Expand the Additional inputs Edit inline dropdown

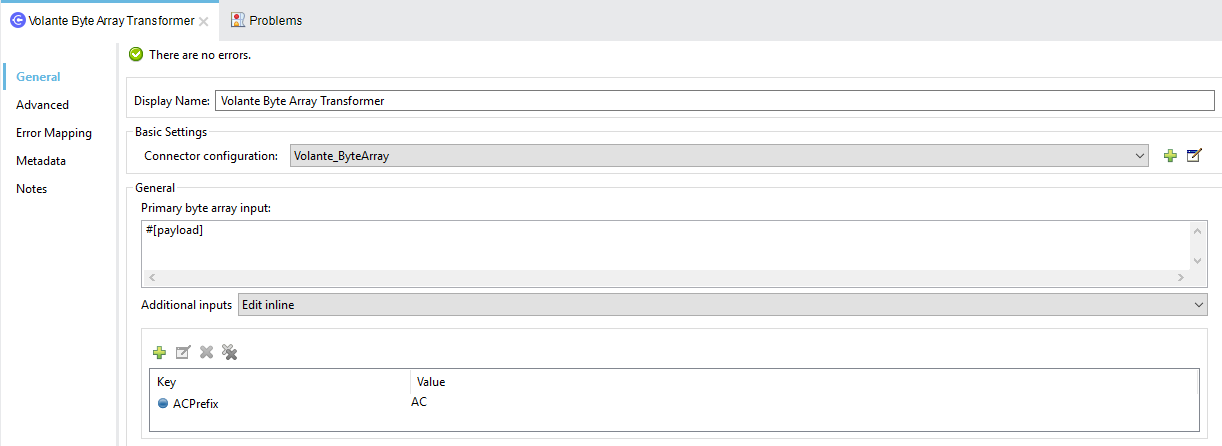tap(1199, 304)
